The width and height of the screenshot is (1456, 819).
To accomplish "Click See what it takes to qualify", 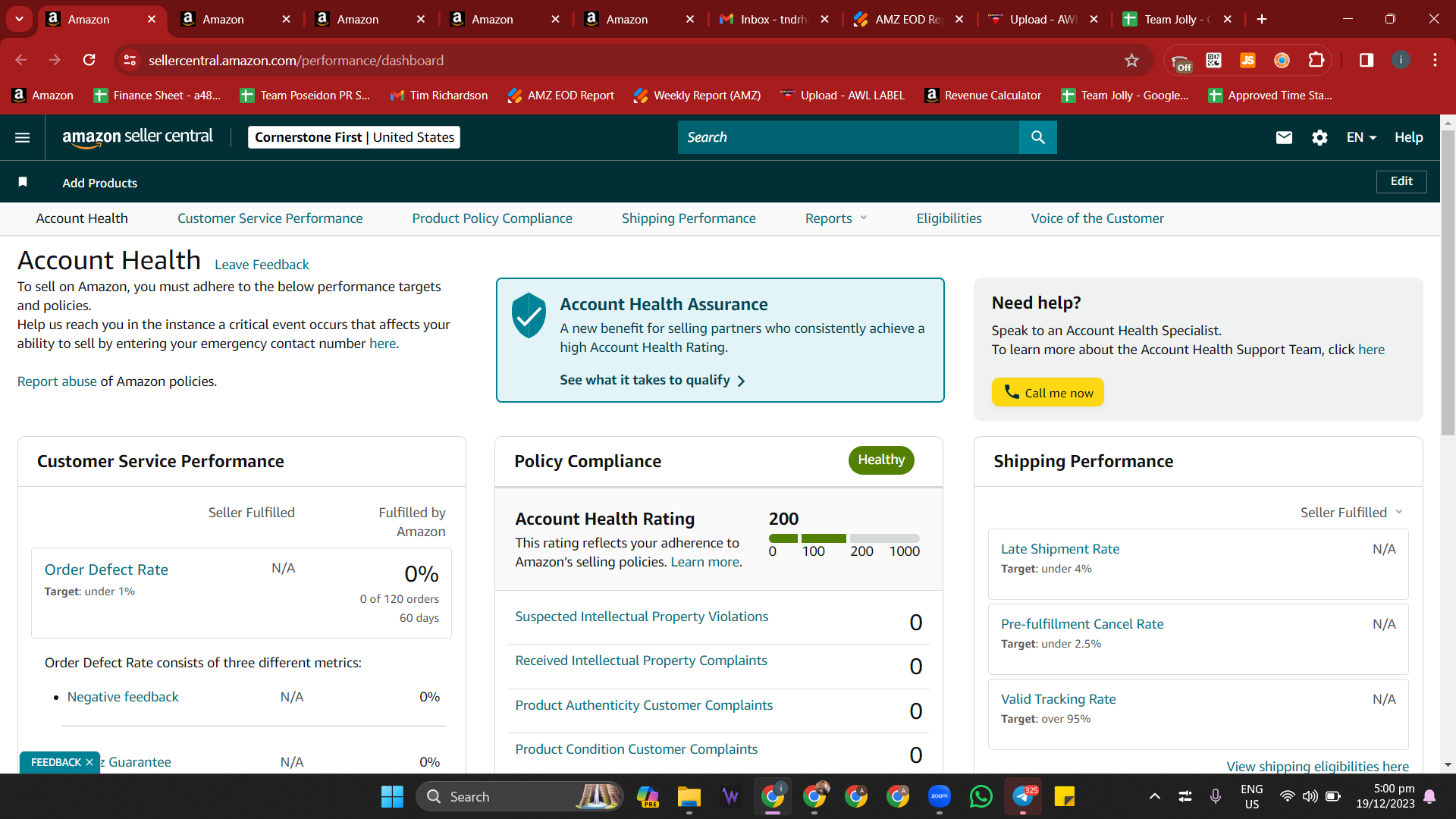I will pos(652,380).
